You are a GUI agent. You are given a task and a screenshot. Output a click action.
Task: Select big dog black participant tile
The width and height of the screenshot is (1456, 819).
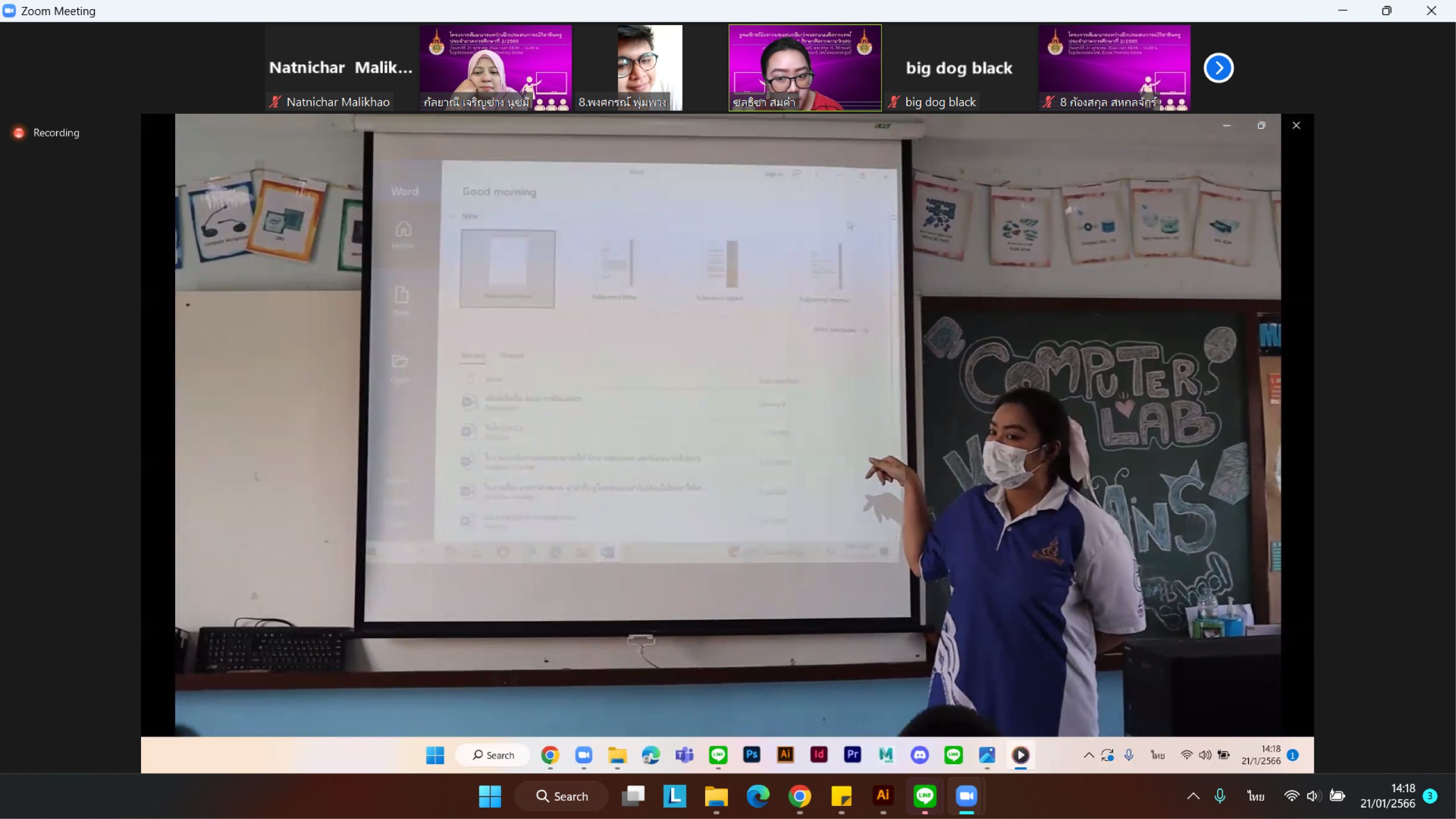[x=959, y=68]
